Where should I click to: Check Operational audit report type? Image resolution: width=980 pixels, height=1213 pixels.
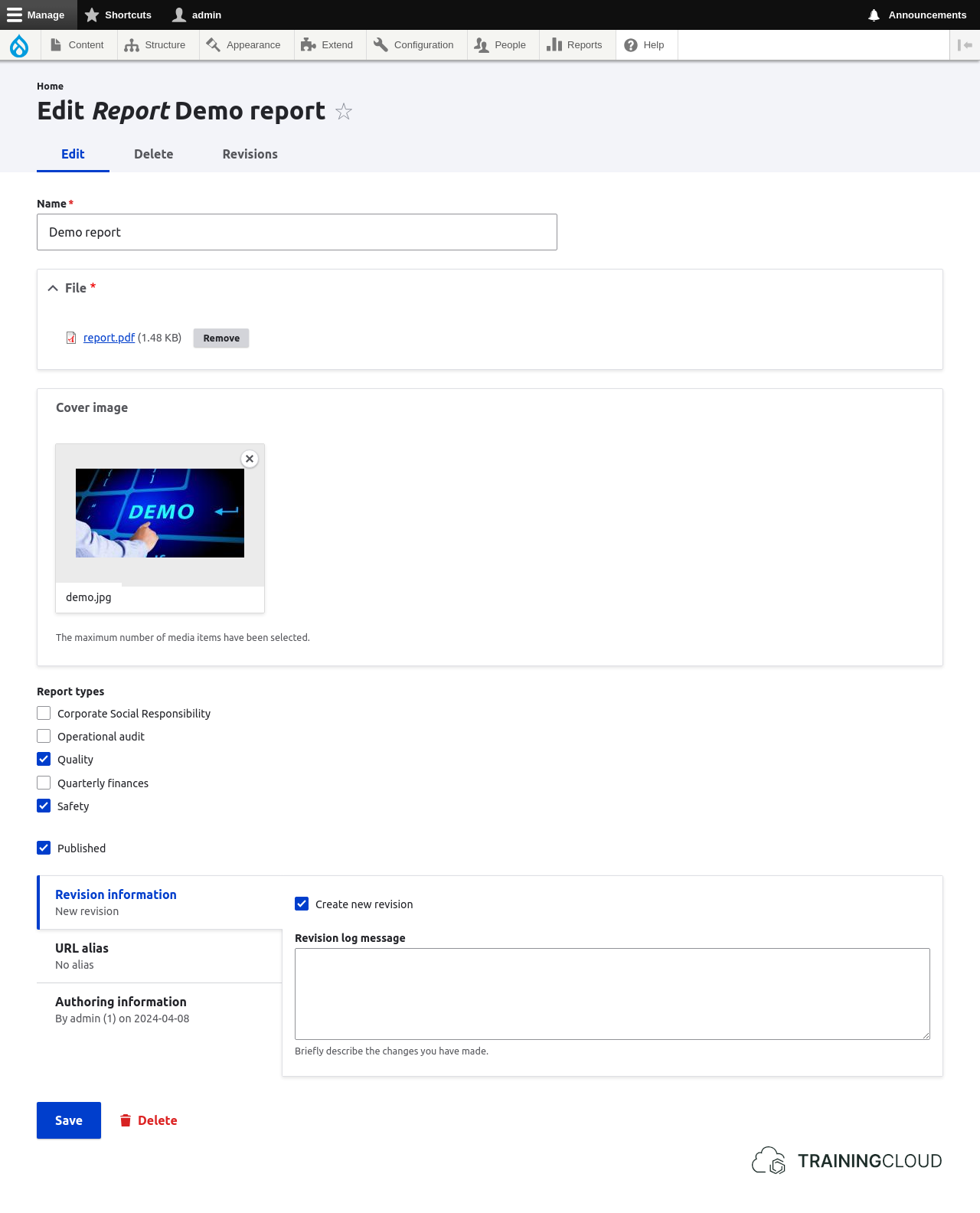44,736
